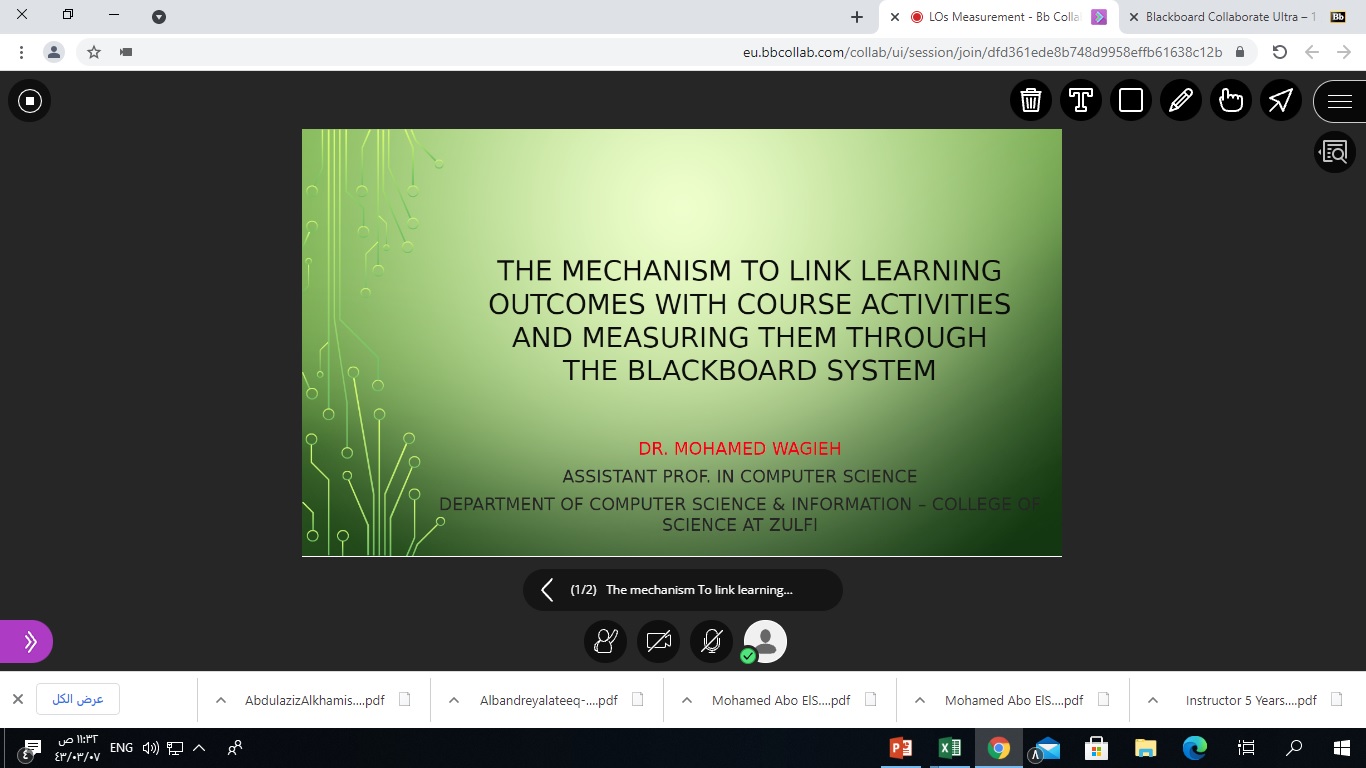Screen dimensions: 1366x768
Task: Open Task View on taskbar
Action: click(x=1245, y=748)
